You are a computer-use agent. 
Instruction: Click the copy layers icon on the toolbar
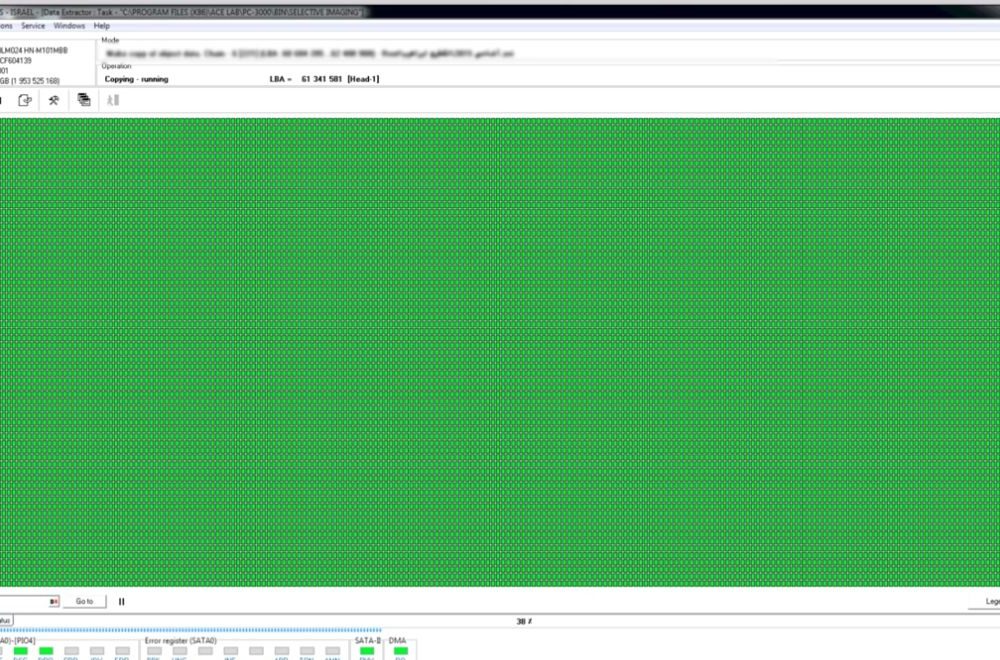coord(84,100)
